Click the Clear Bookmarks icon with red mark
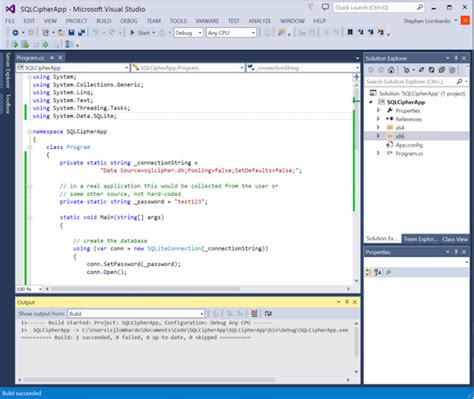 point(381,32)
